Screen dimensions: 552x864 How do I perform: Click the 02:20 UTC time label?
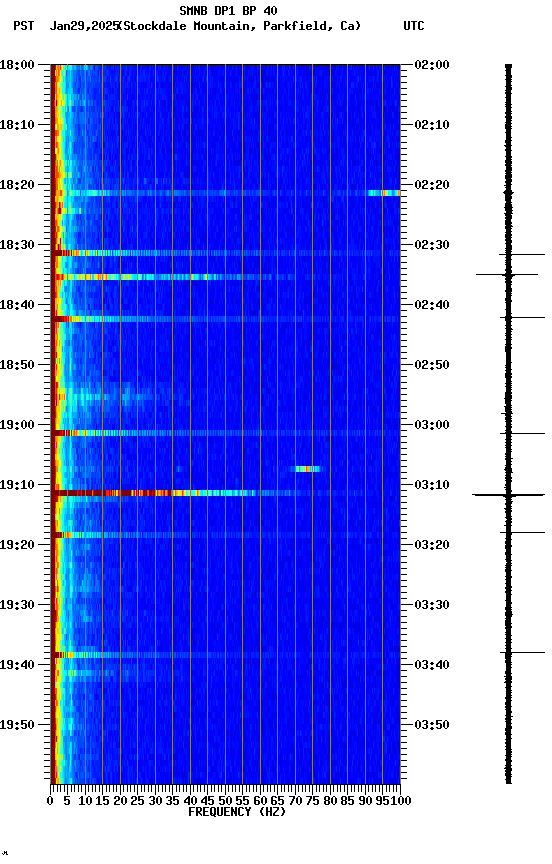coord(432,185)
